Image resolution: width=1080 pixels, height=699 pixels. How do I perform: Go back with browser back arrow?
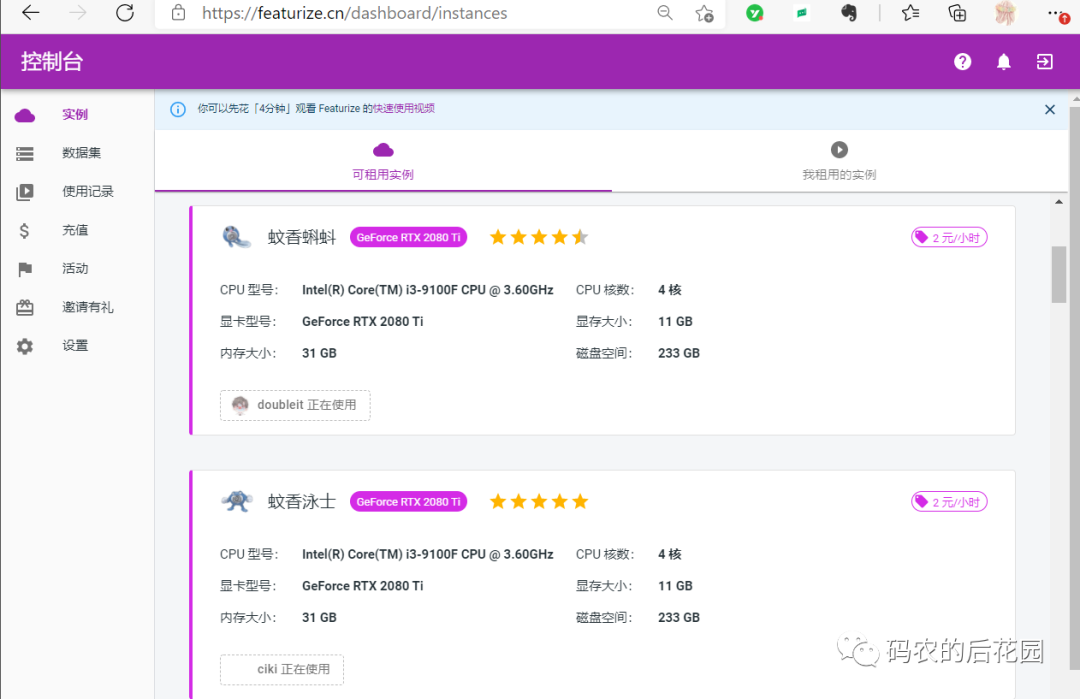pyautogui.click(x=31, y=12)
